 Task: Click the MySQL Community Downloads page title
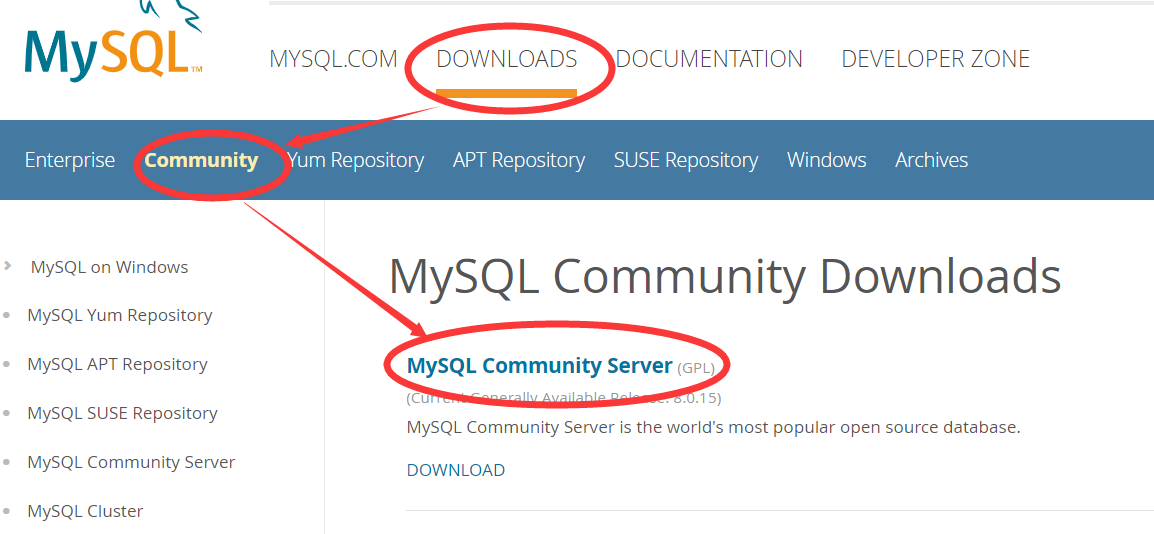(724, 277)
